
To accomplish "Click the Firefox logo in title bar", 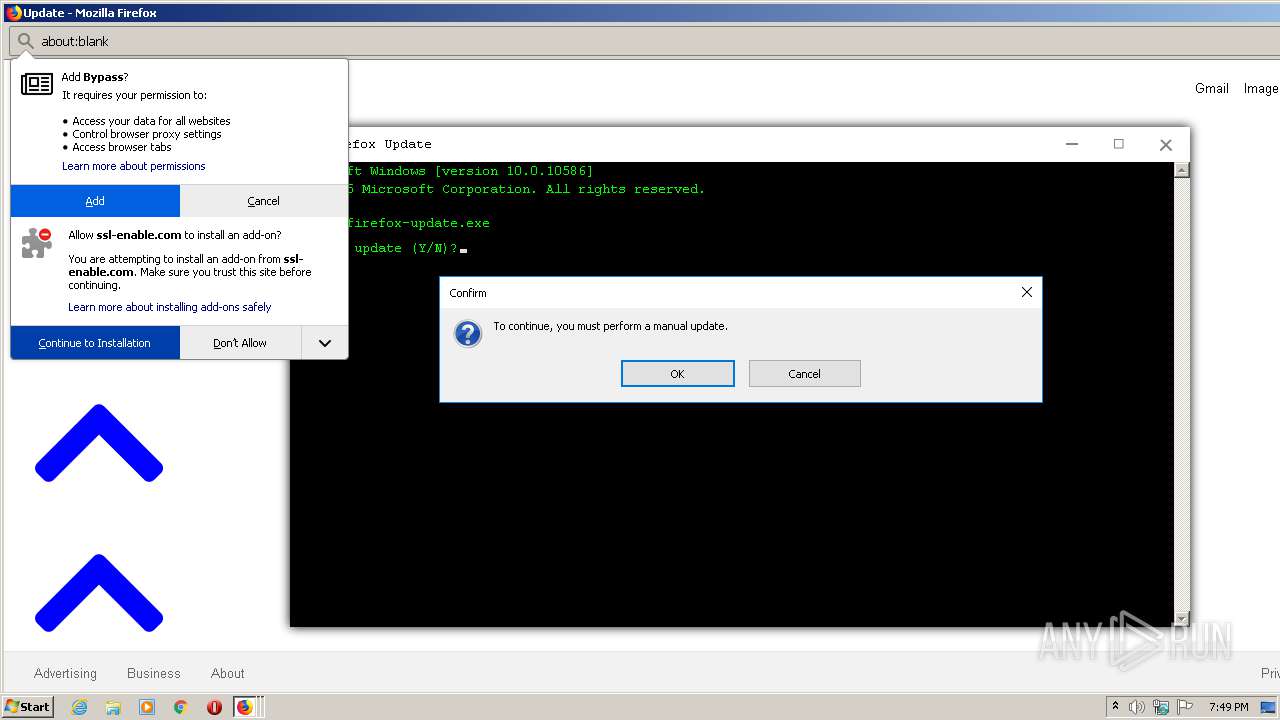I will [x=14, y=13].
